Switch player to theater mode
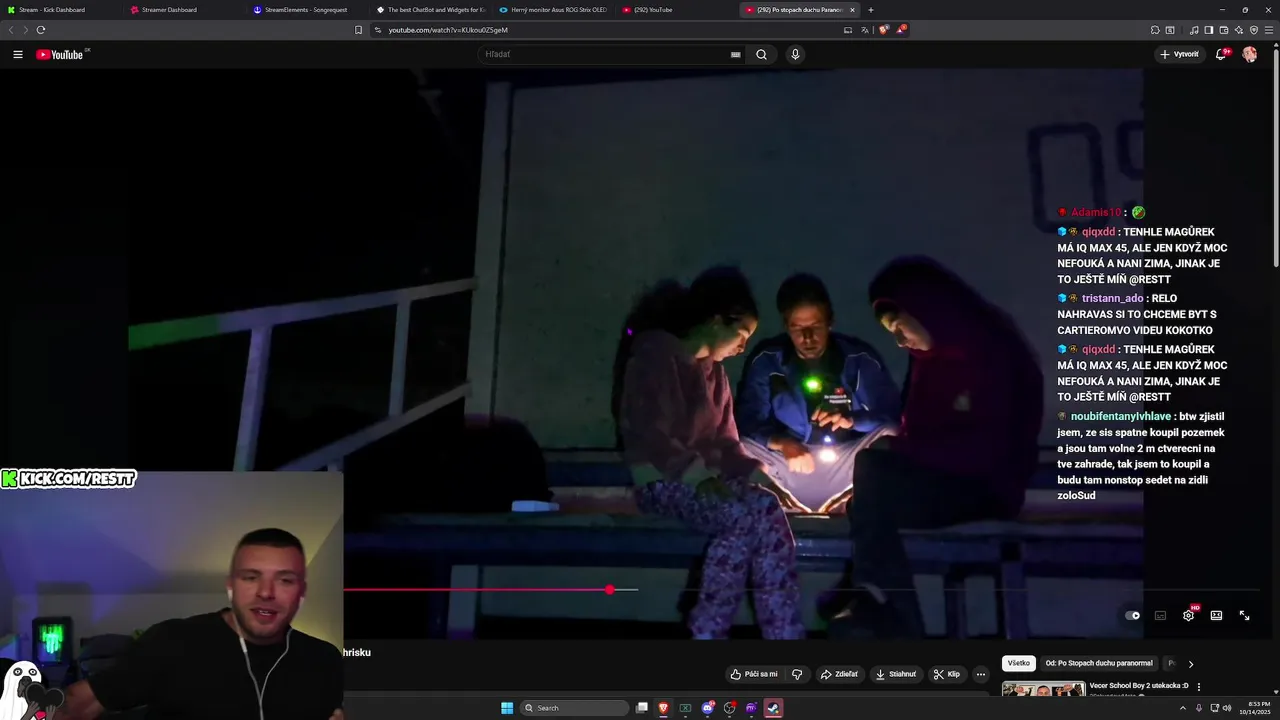1280x720 pixels. coord(1216,615)
